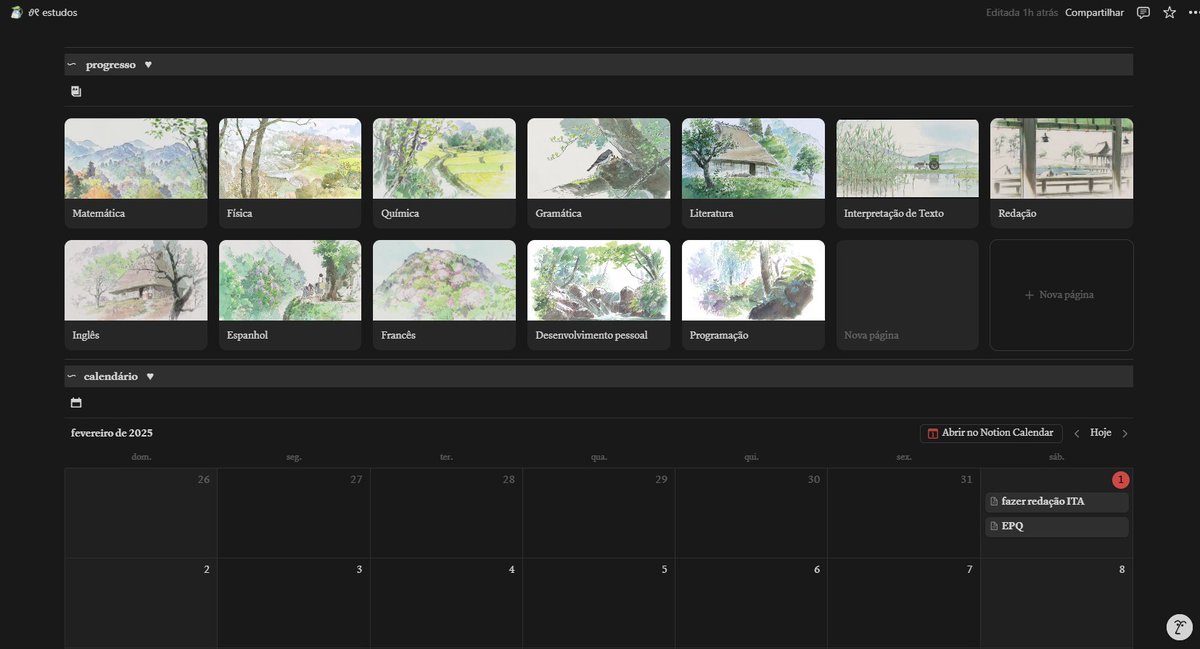
Task: Open the Redação card
Action: [x=1062, y=173]
